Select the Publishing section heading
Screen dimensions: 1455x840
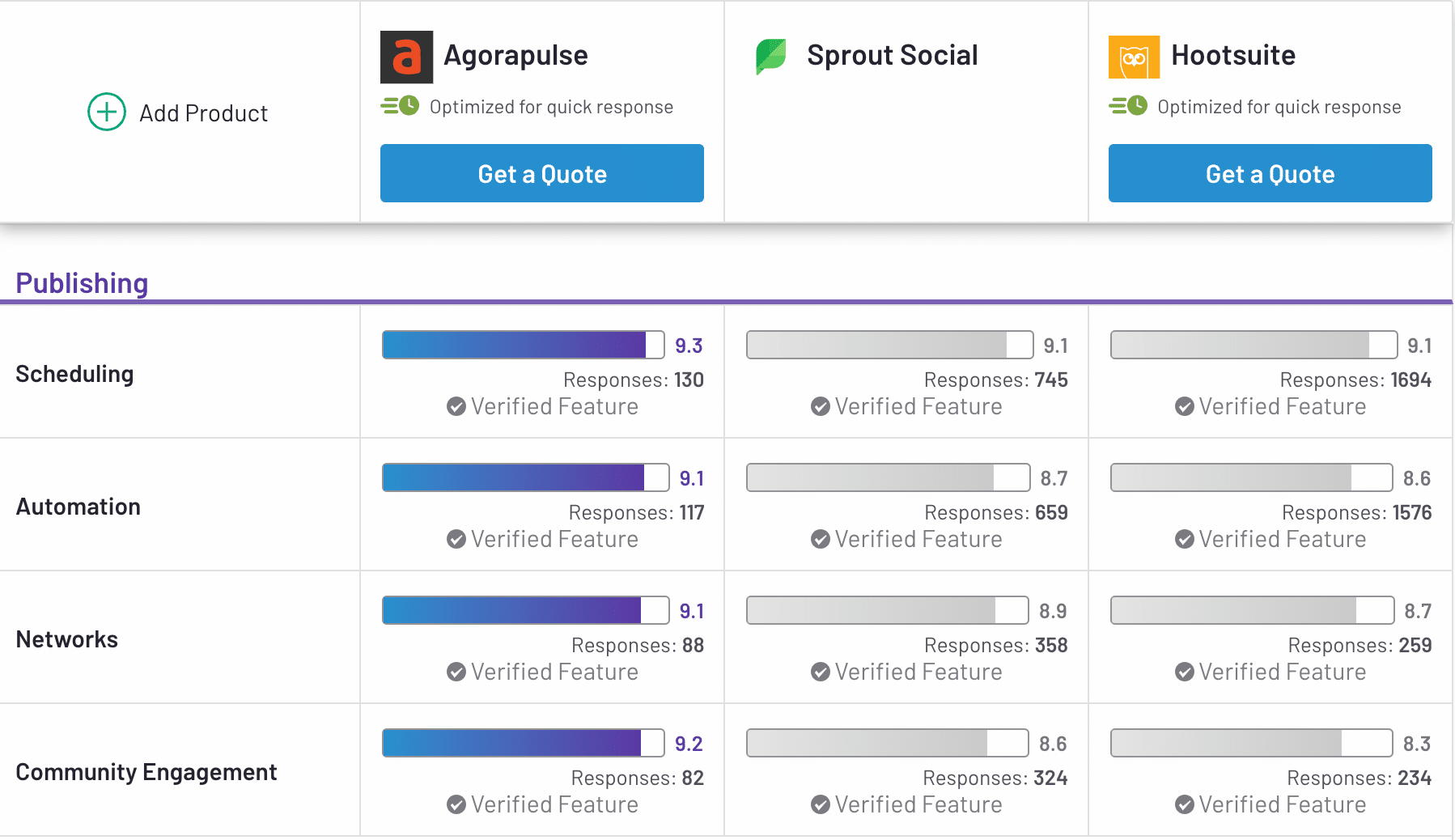pyautogui.click(x=82, y=283)
